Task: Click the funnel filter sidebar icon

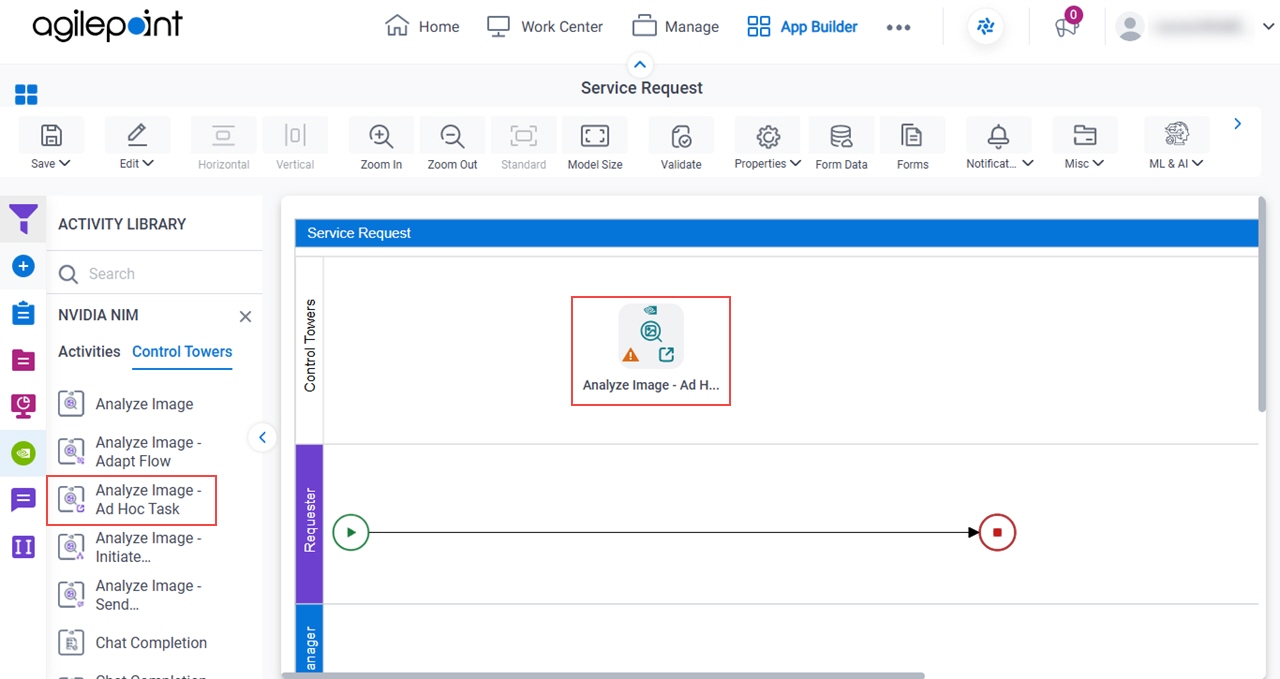Action: [x=23, y=219]
